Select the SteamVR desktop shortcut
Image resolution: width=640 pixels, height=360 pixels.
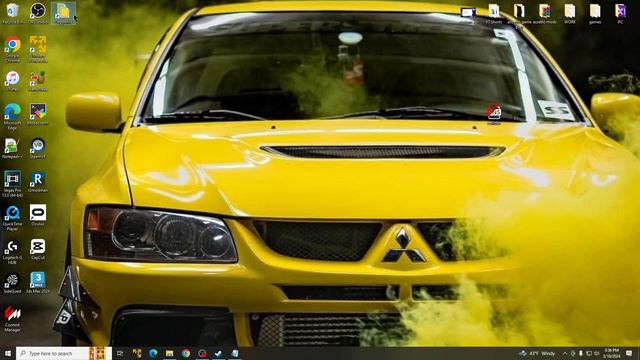coord(38,148)
